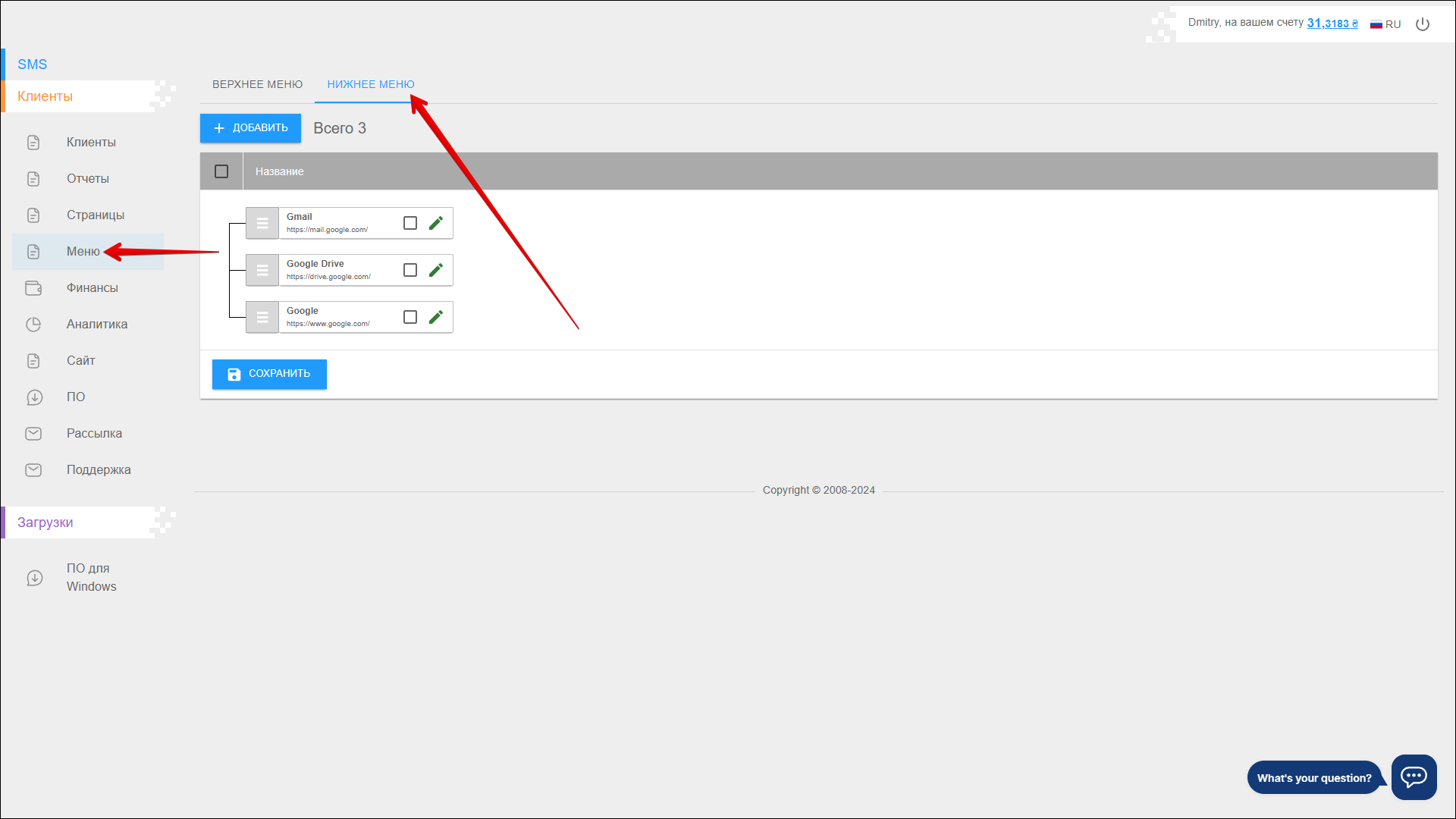Edit the Google Drive menu item
The height and width of the screenshot is (819, 1456).
435,270
